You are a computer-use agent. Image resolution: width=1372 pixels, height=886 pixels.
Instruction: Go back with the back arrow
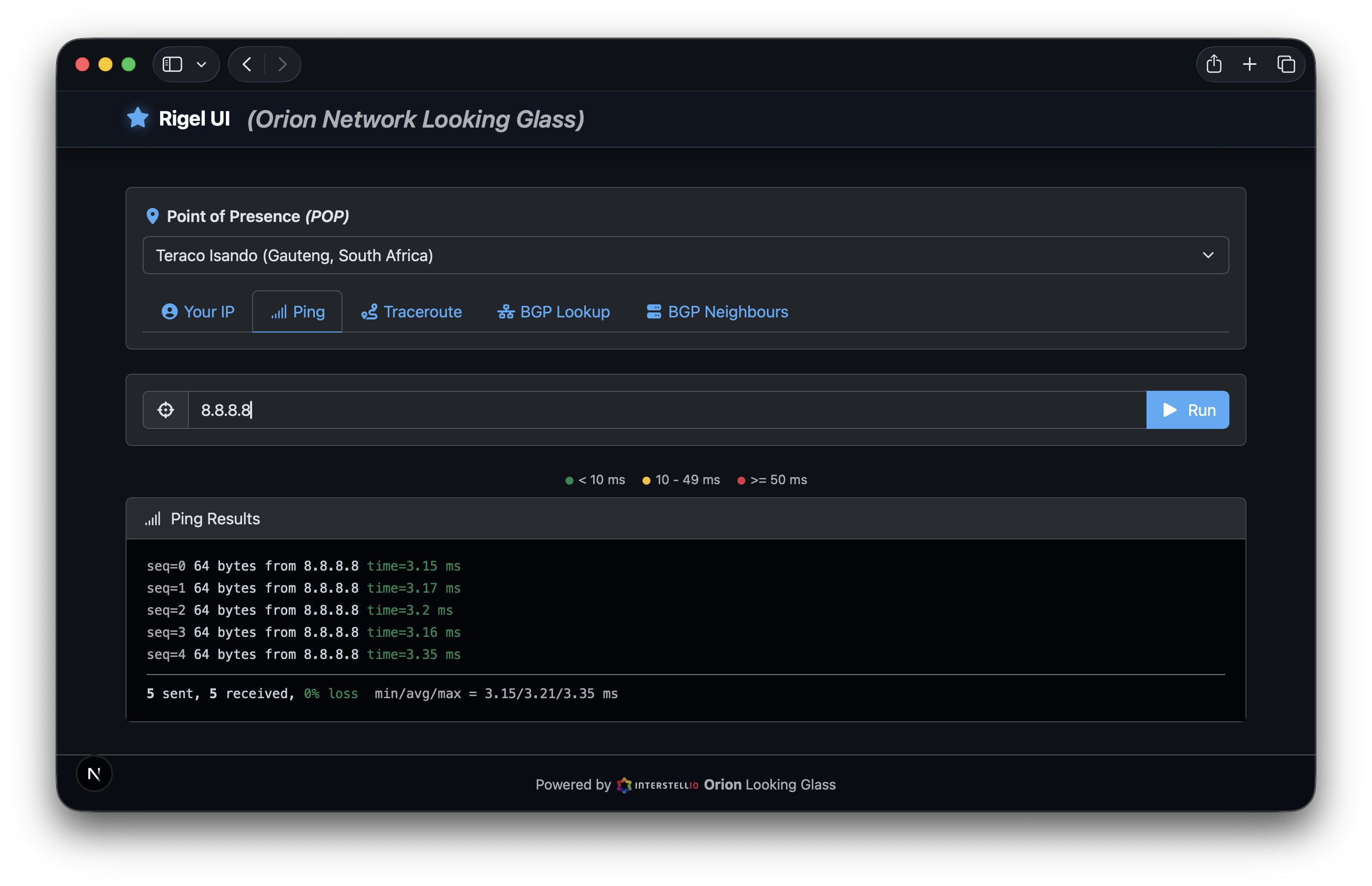coord(247,64)
